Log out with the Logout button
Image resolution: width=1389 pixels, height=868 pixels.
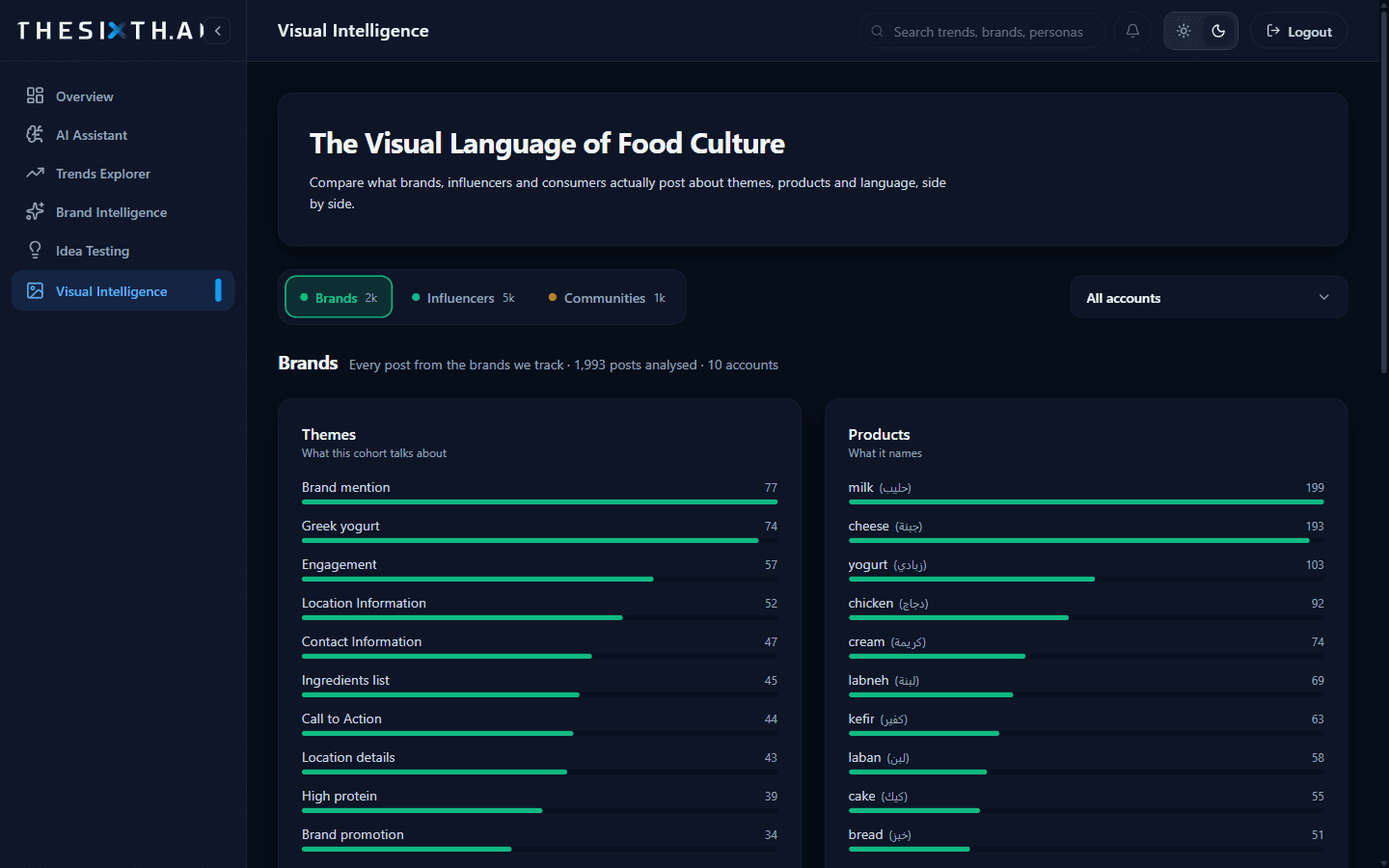pyautogui.click(x=1298, y=31)
